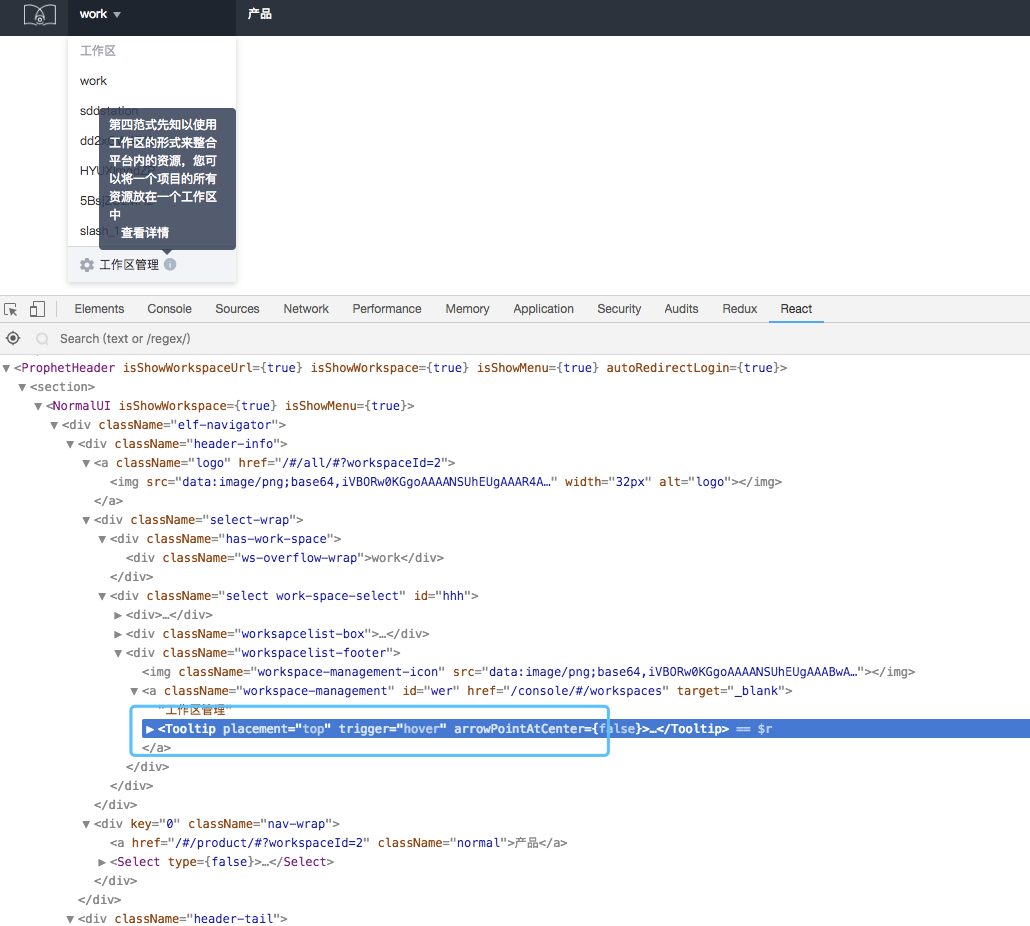The image size is (1030, 926).
Task: Collapse the elf-navigator div
Action: (55, 426)
